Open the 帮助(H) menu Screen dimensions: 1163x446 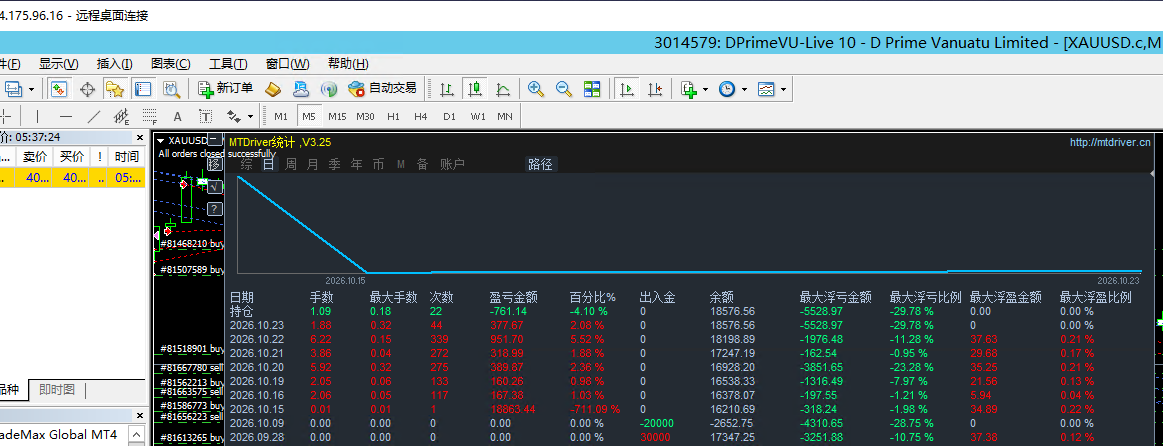pos(348,64)
